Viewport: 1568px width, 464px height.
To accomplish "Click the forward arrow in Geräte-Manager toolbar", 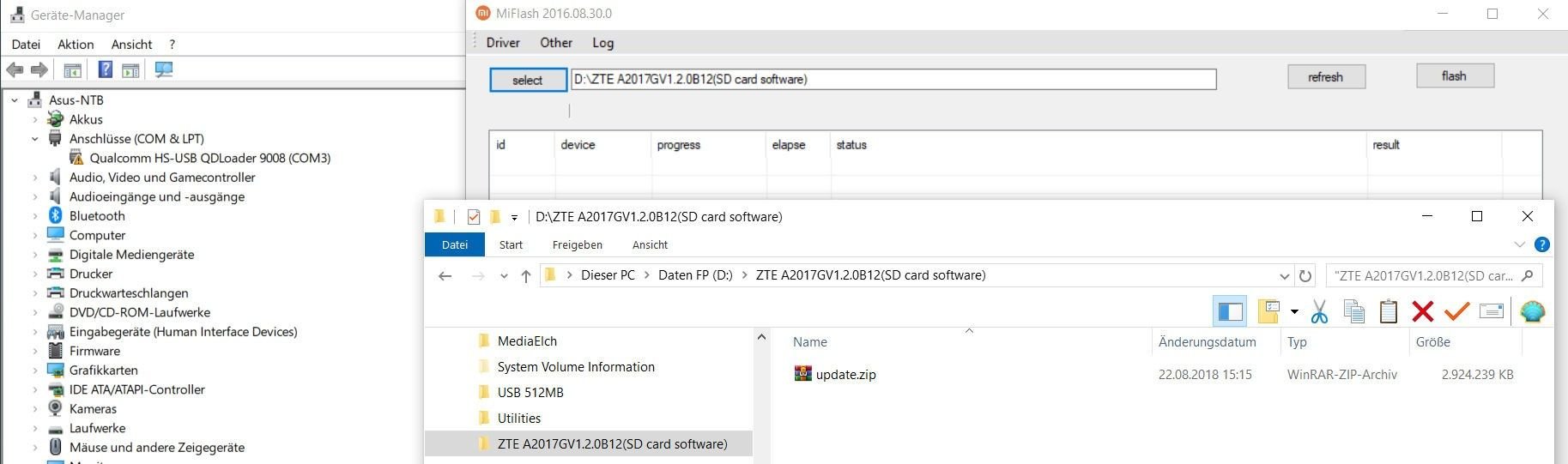I will 39,69.
